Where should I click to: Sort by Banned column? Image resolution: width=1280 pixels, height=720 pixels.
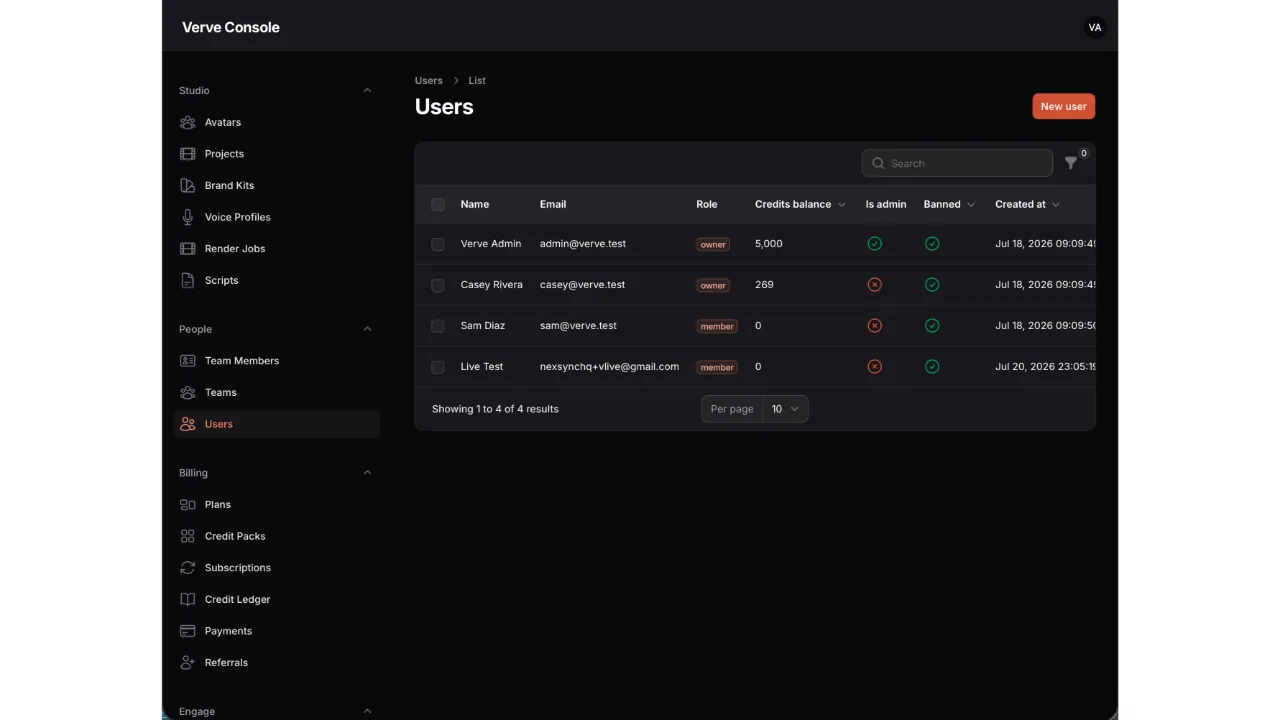click(949, 204)
